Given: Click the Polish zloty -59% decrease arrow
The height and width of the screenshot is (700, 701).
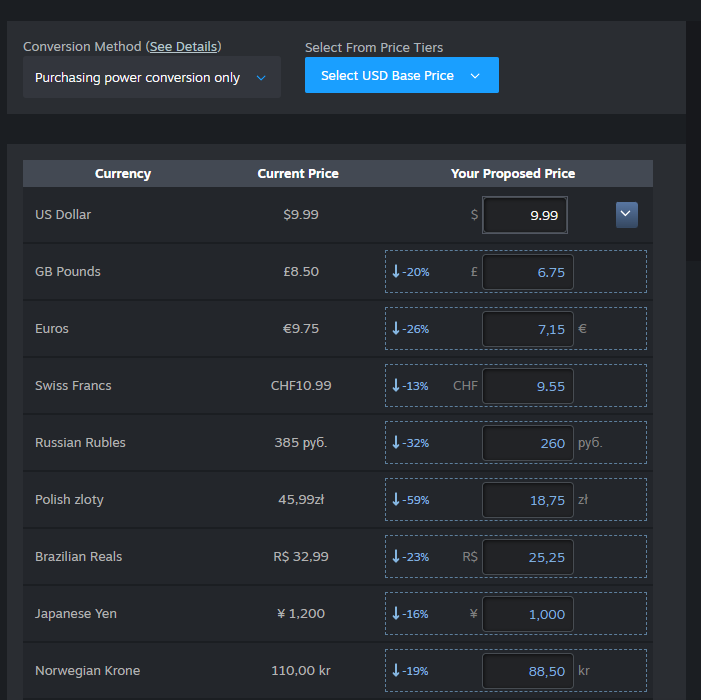Looking at the screenshot, I should coord(396,499).
